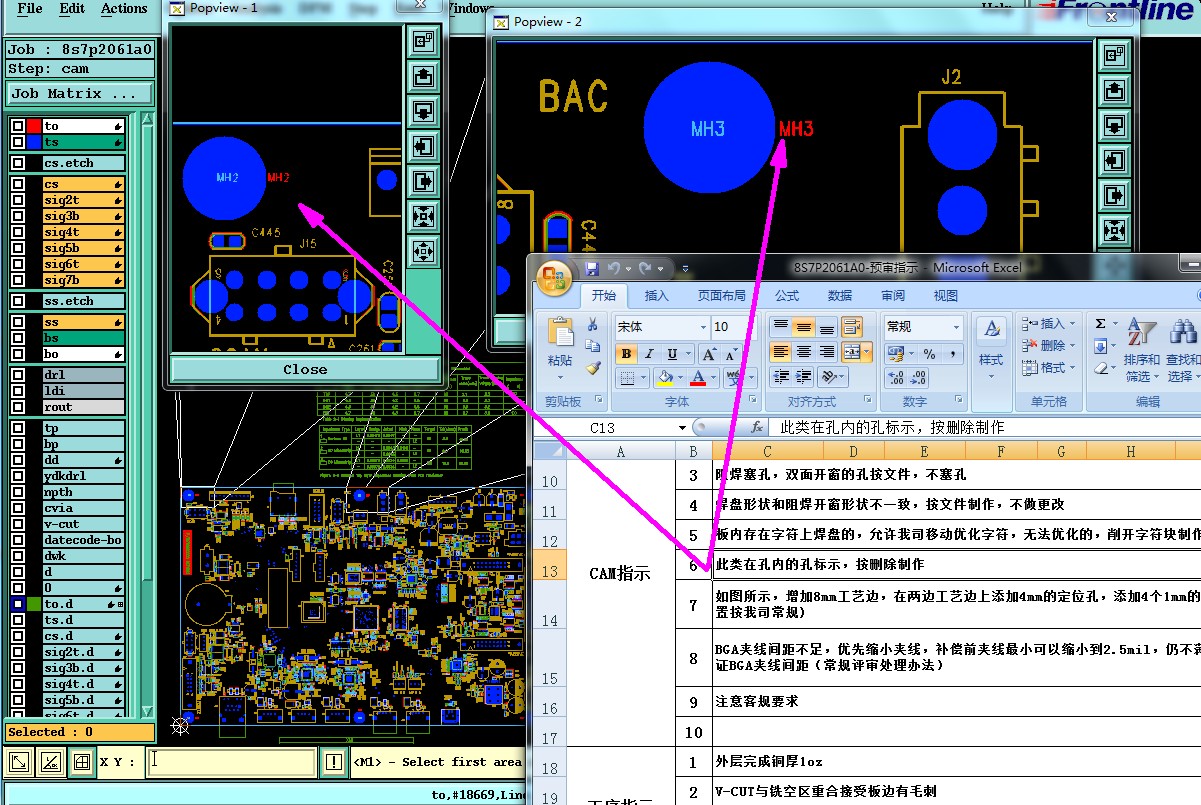
Task: Click the zoom-fit icon in Popview-1 toolbar
Action: [x=422, y=215]
